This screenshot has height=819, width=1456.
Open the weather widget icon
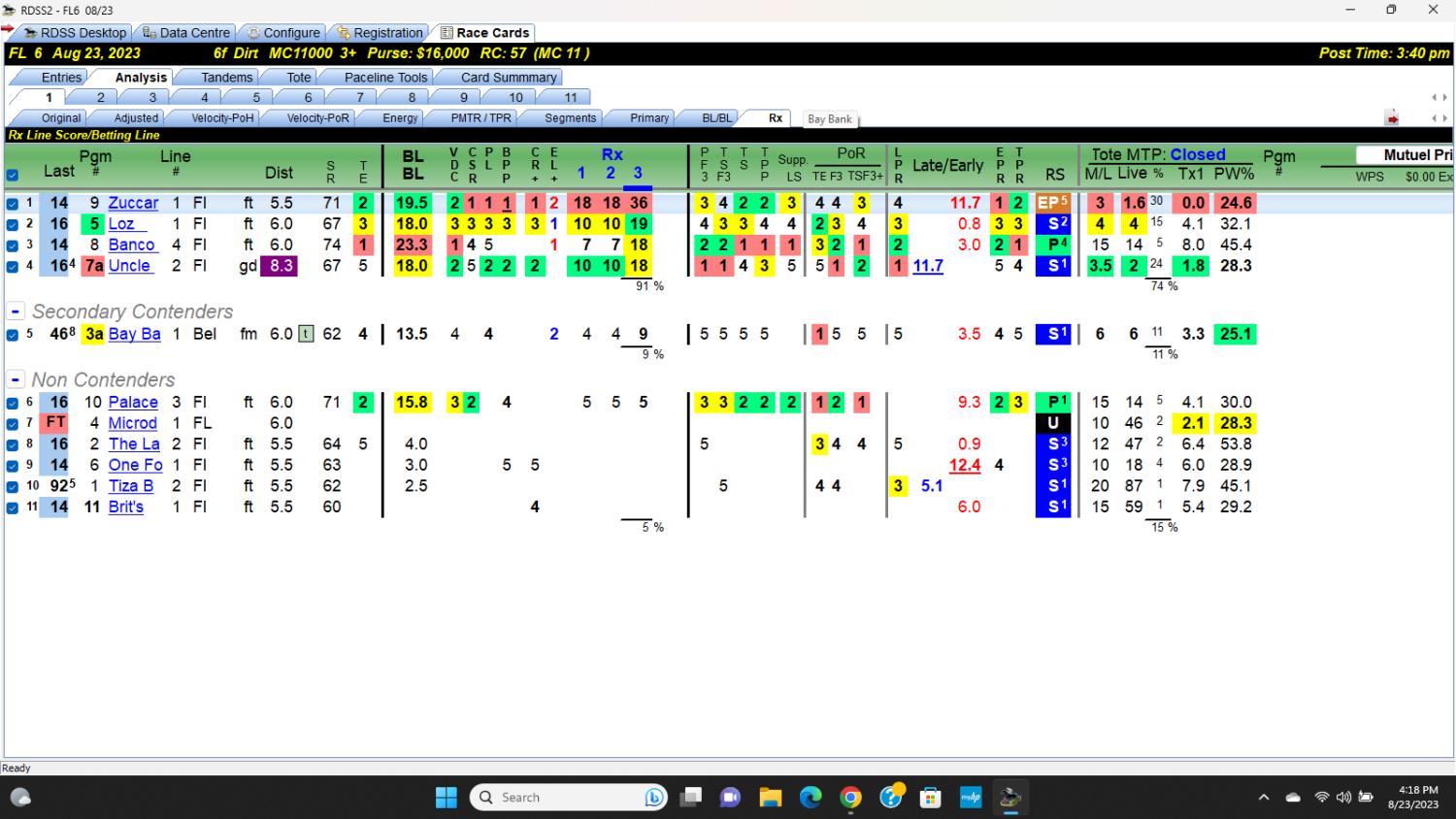(x=20, y=798)
